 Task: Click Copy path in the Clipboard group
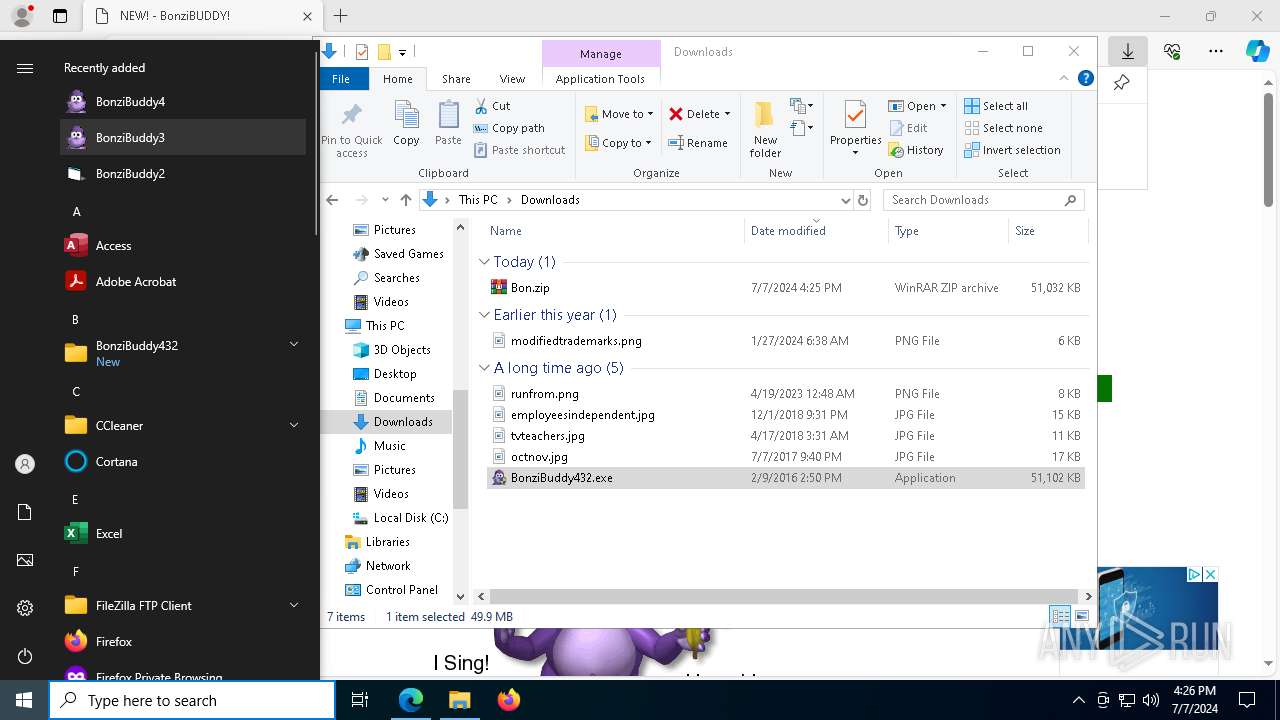coord(509,128)
